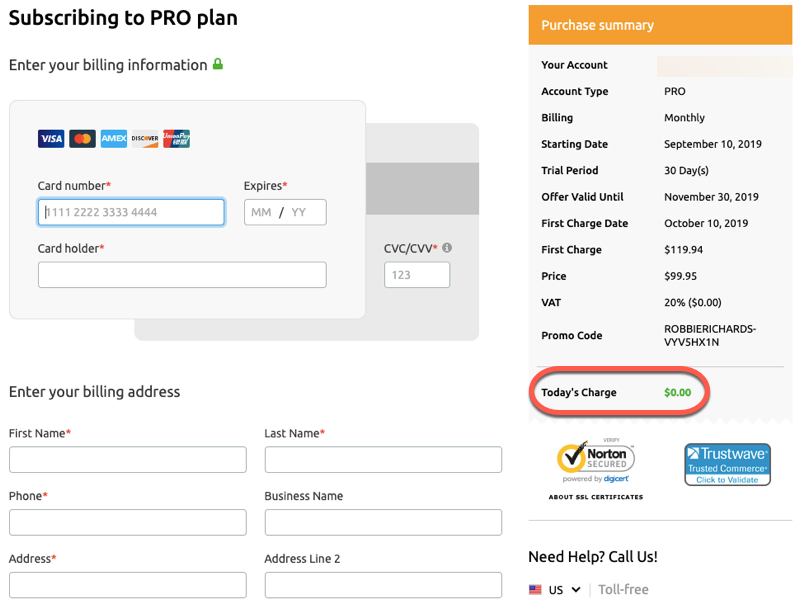Viewport: 800px width, 603px height.
Task: Click the AMEX card icon
Action: [113, 139]
